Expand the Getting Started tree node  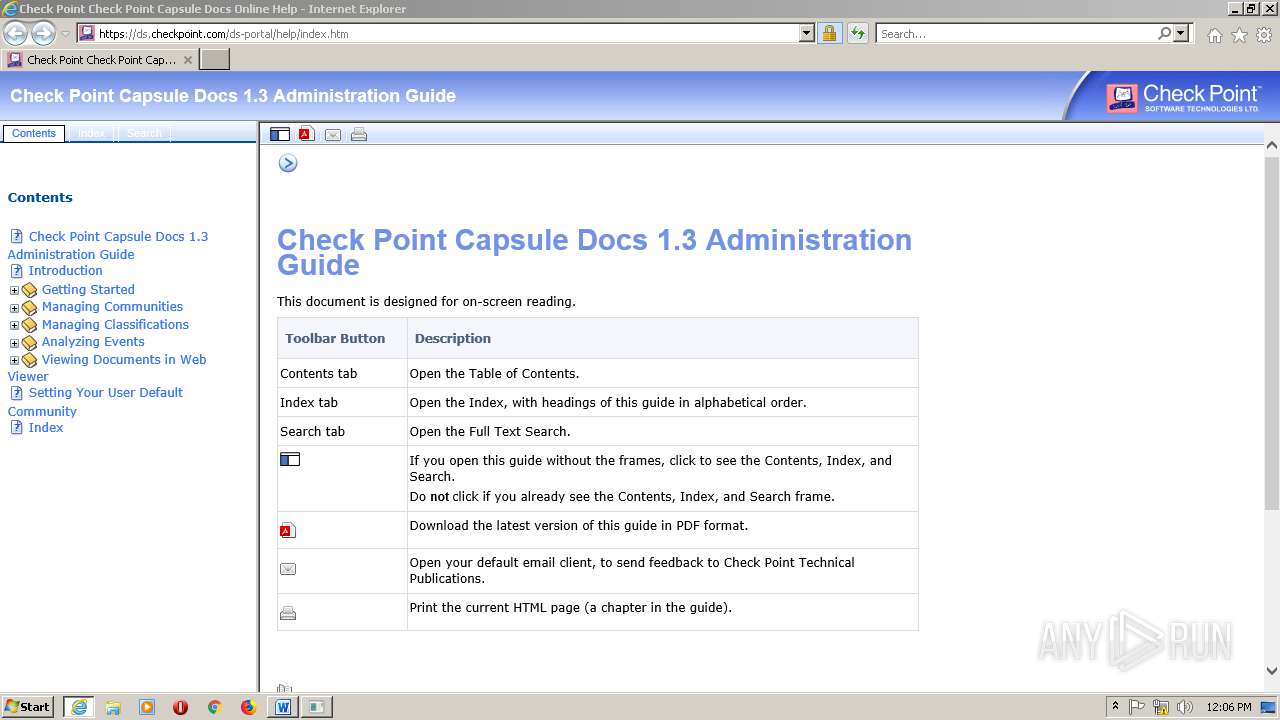[x=14, y=291]
